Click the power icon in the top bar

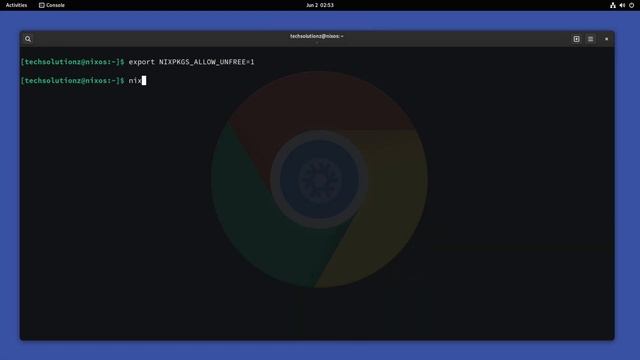point(631,5)
